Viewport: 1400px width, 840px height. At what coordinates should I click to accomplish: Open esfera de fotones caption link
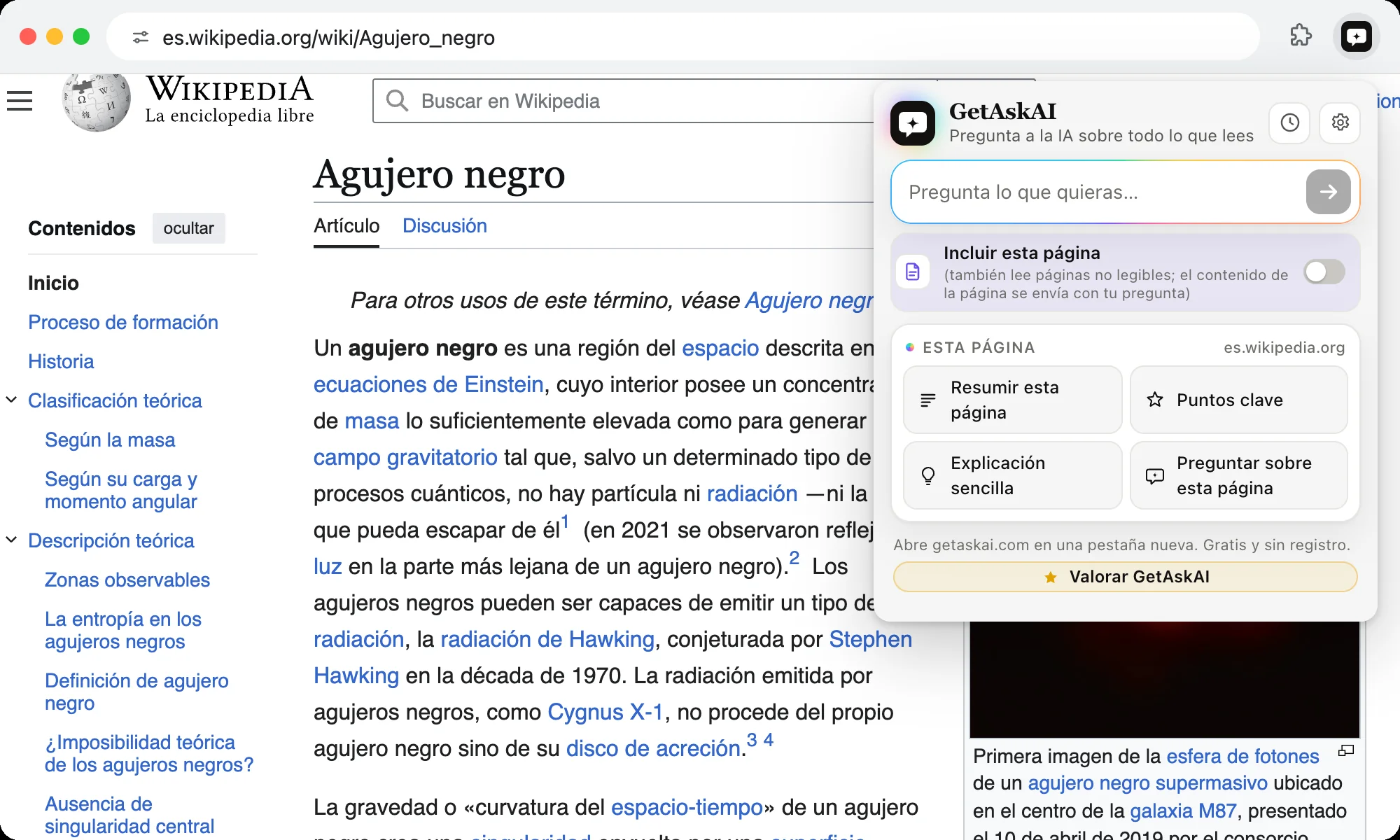pyautogui.click(x=1242, y=756)
